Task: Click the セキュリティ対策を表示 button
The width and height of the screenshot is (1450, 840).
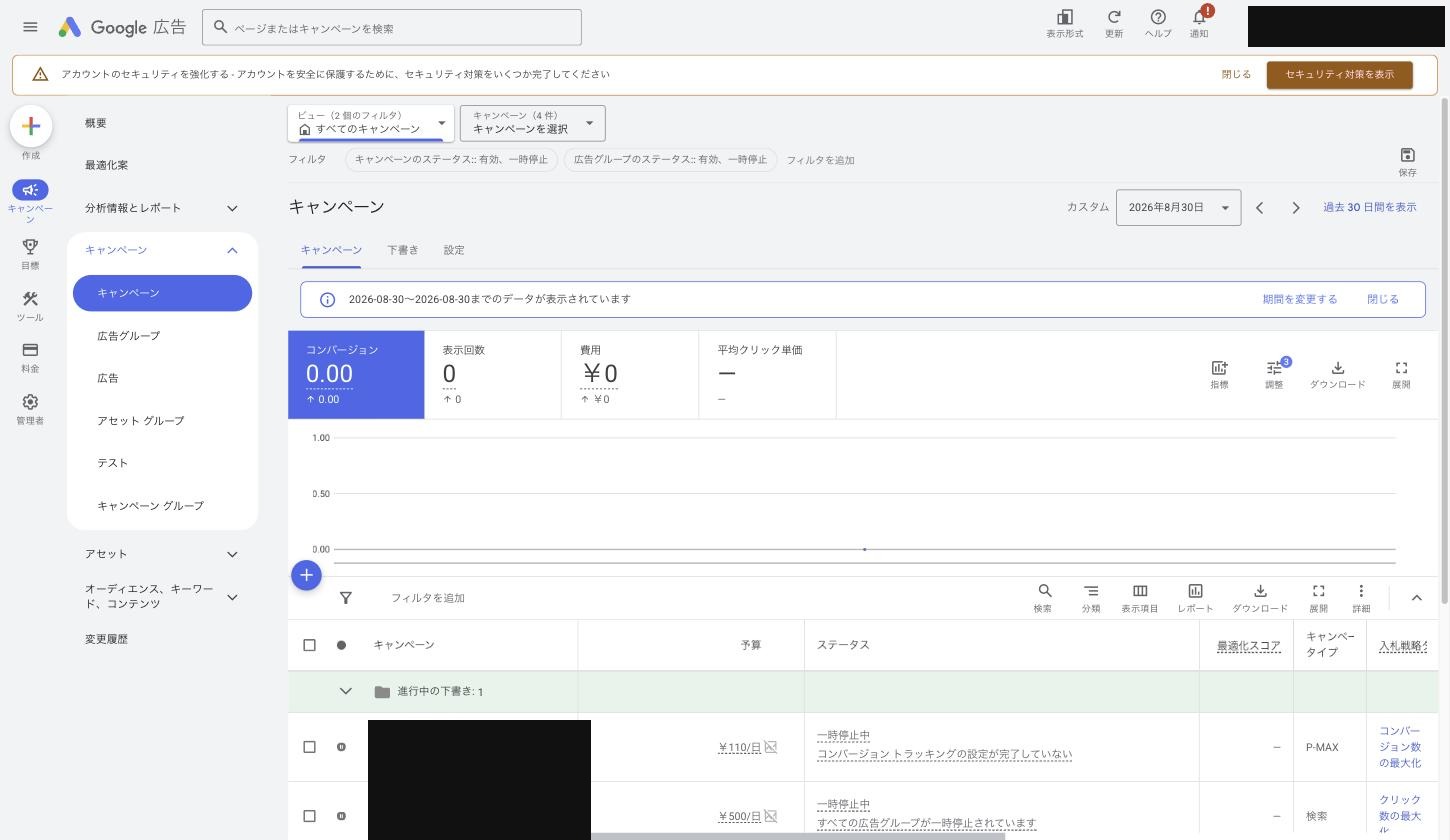Action: tap(1340, 75)
